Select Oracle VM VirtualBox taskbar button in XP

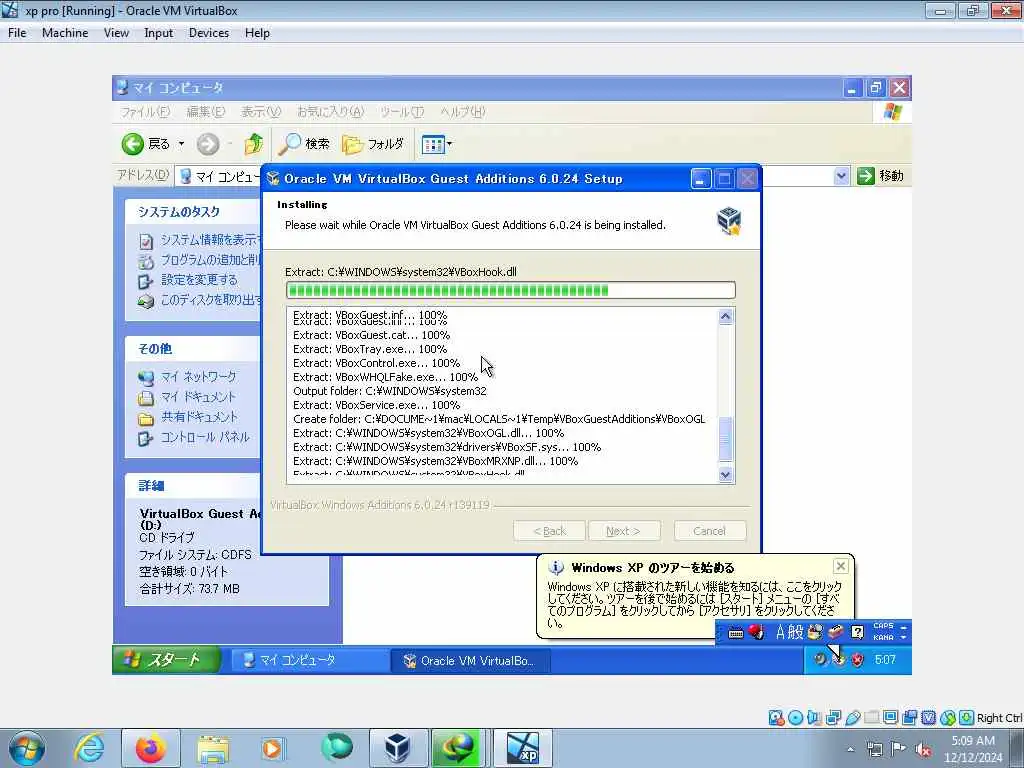click(x=470, y=660)
